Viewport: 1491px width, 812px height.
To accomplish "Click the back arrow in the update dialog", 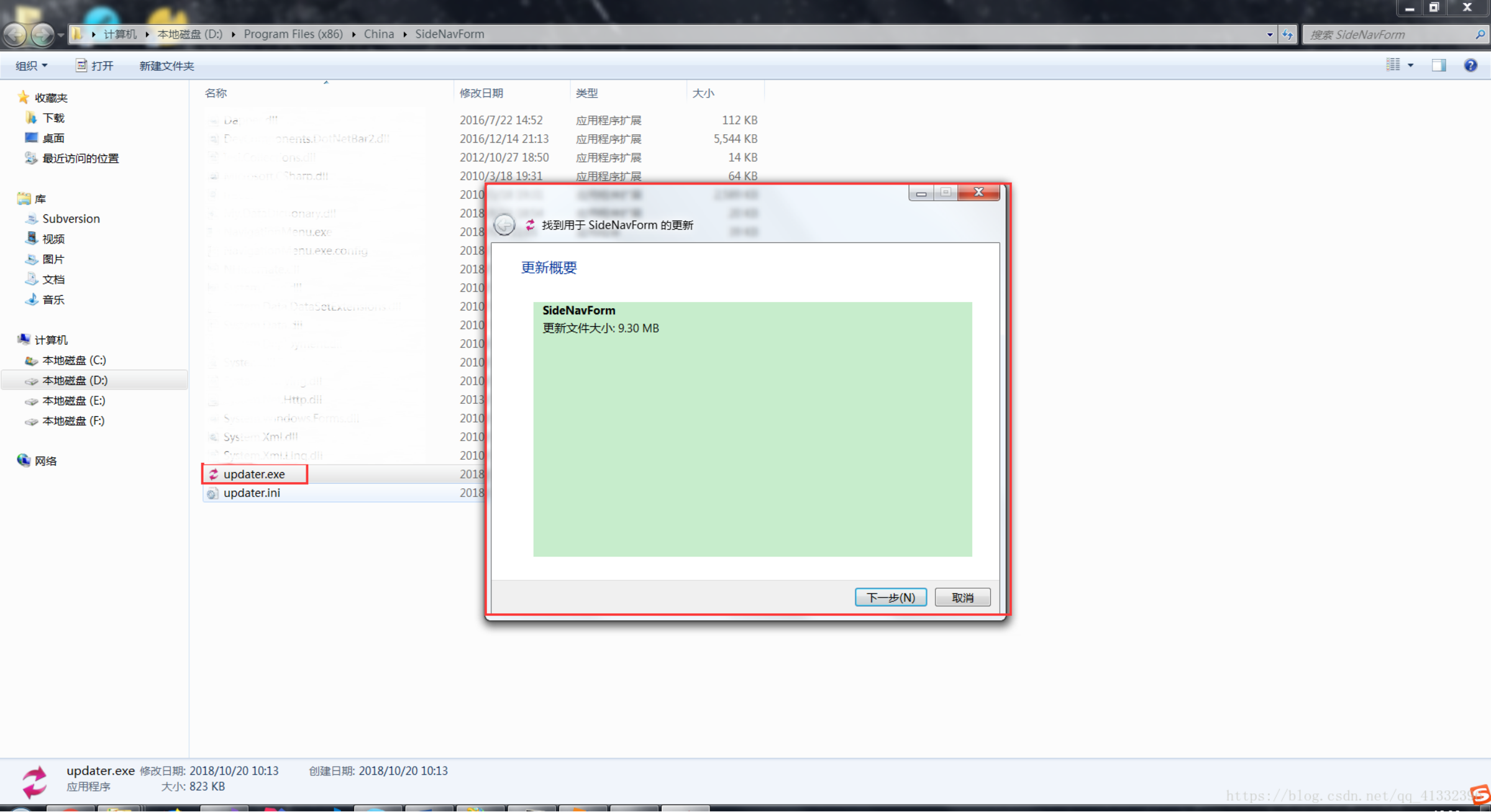I will tap(504, 225).
